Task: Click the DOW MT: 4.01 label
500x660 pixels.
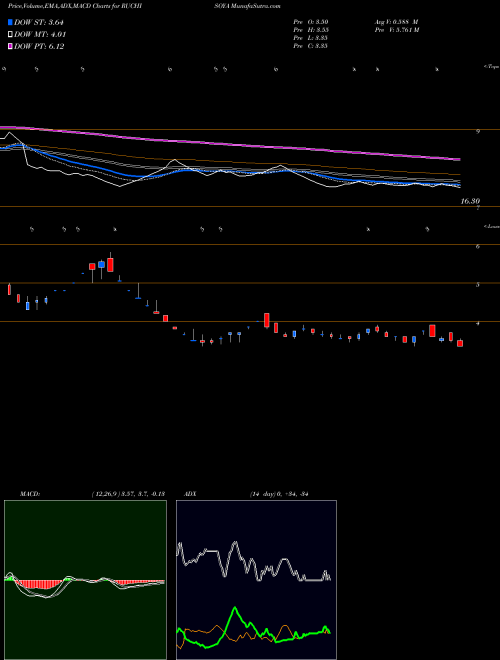Action: click(x=40, y=35)
